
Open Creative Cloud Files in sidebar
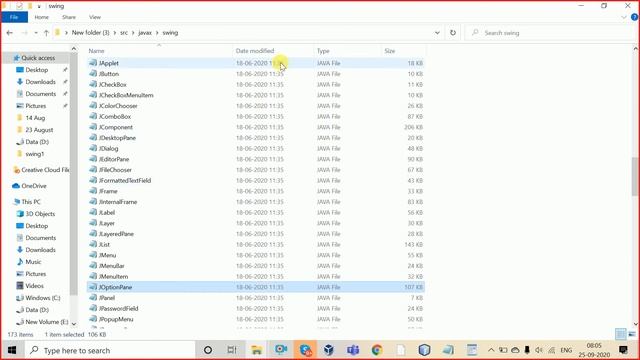tap(45, 170)
